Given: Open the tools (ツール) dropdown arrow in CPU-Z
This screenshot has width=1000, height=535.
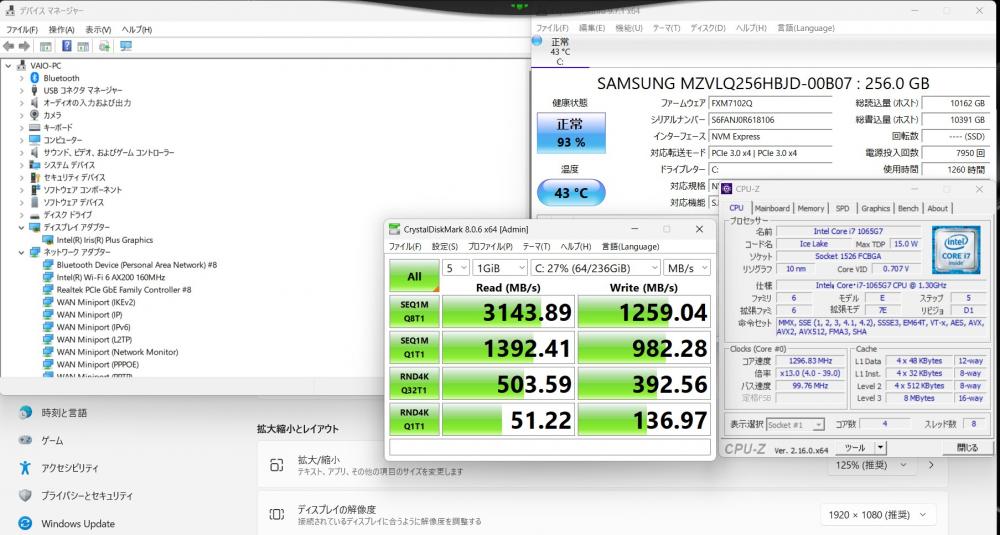Looking at the screenshot, I should pos(881,448).
